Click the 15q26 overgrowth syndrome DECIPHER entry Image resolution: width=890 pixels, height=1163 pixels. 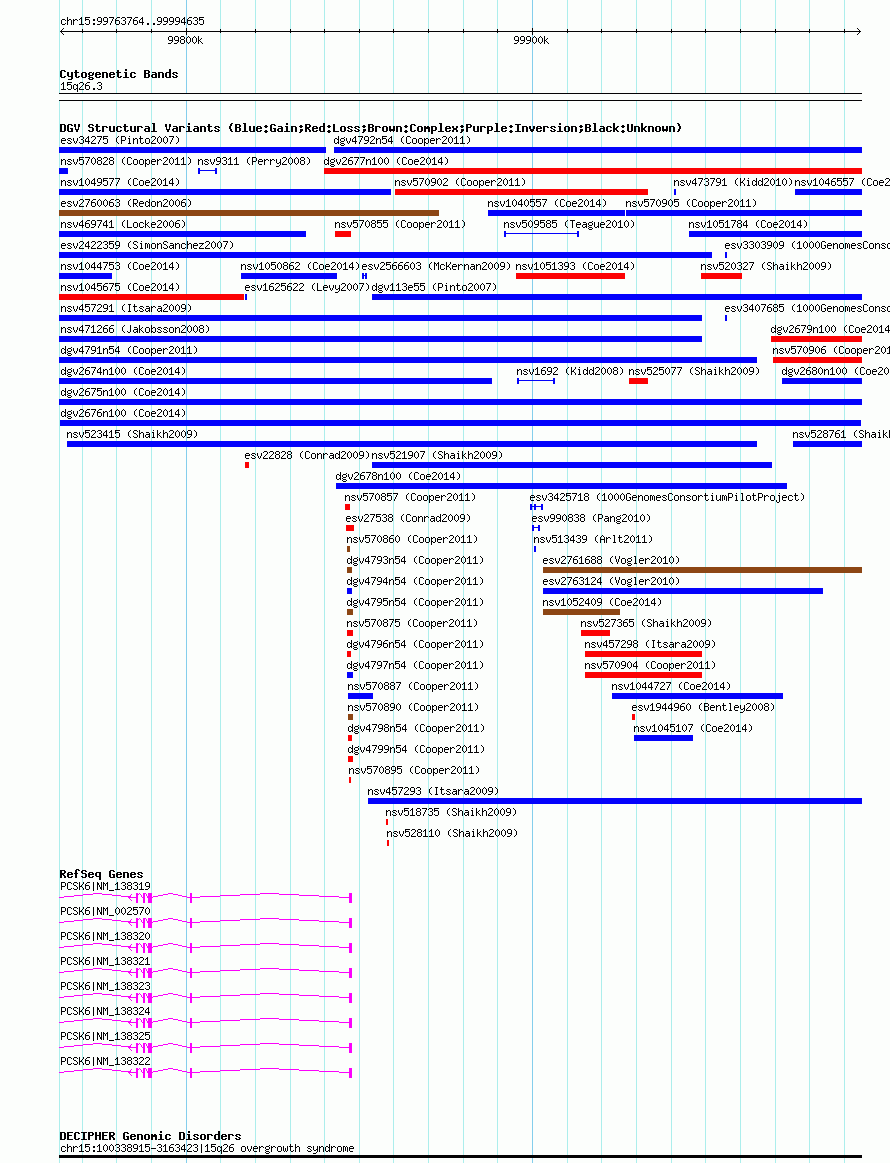click(207, 1148)
